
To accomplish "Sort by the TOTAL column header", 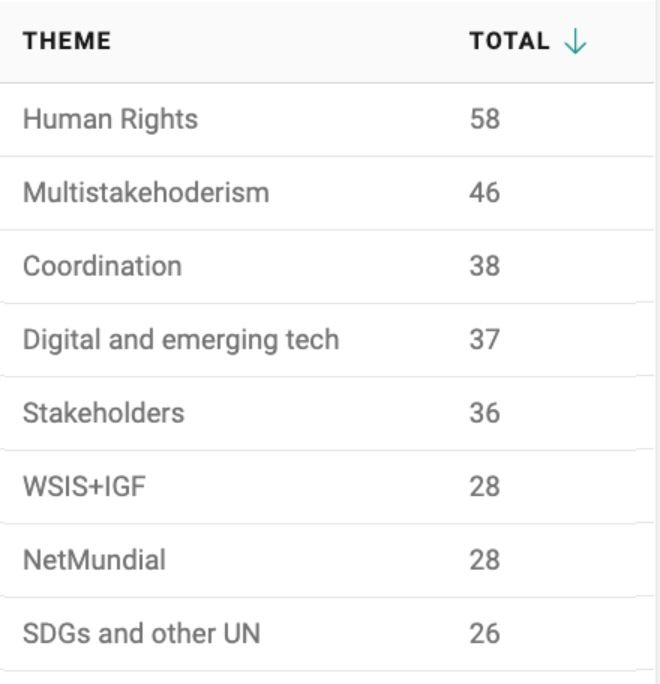I will 509,41.
